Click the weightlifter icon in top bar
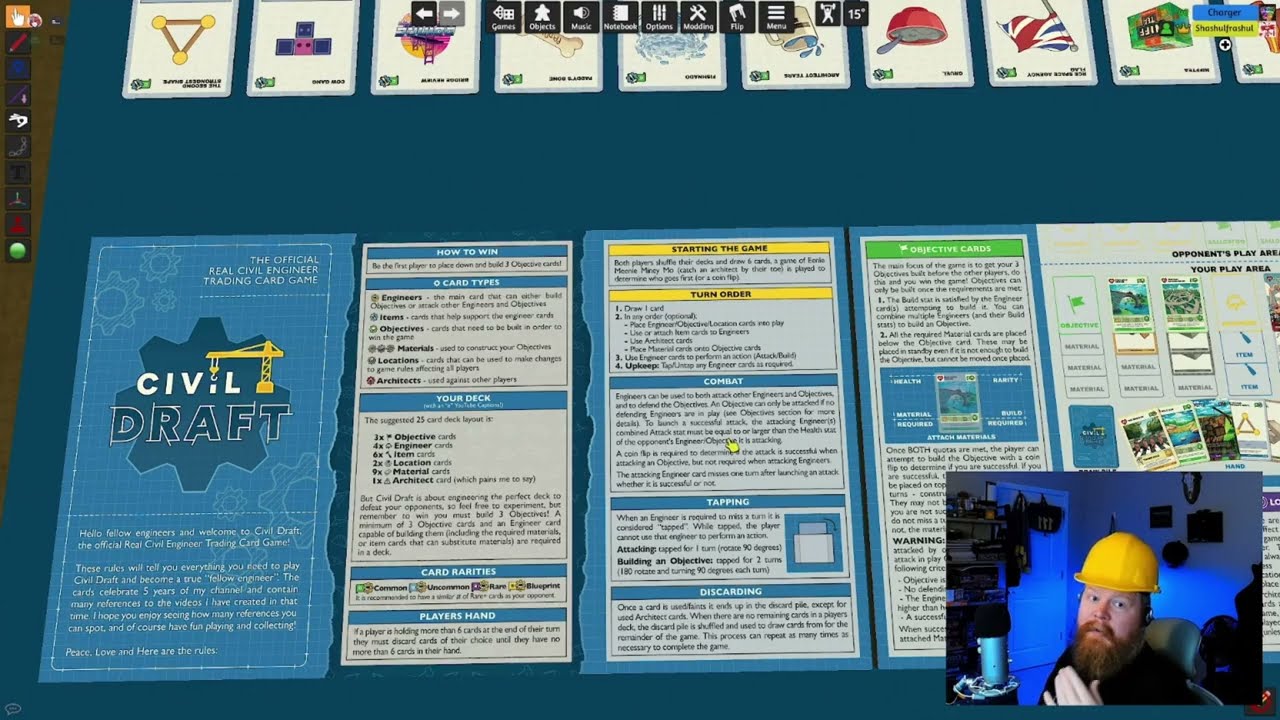The image size is (1280, 720). point(826,14)
